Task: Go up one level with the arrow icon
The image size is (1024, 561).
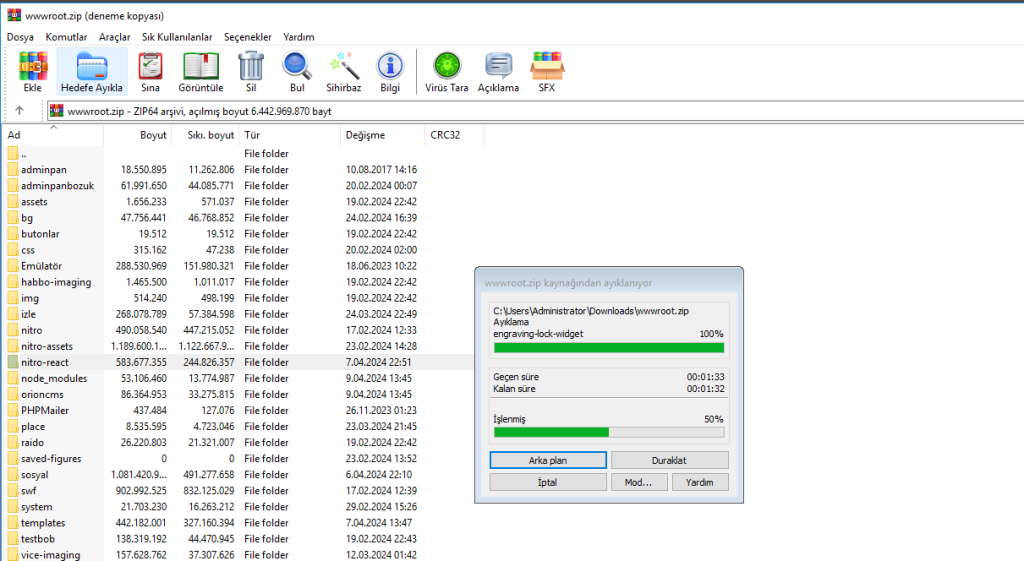Action: (x=20, y=110)
